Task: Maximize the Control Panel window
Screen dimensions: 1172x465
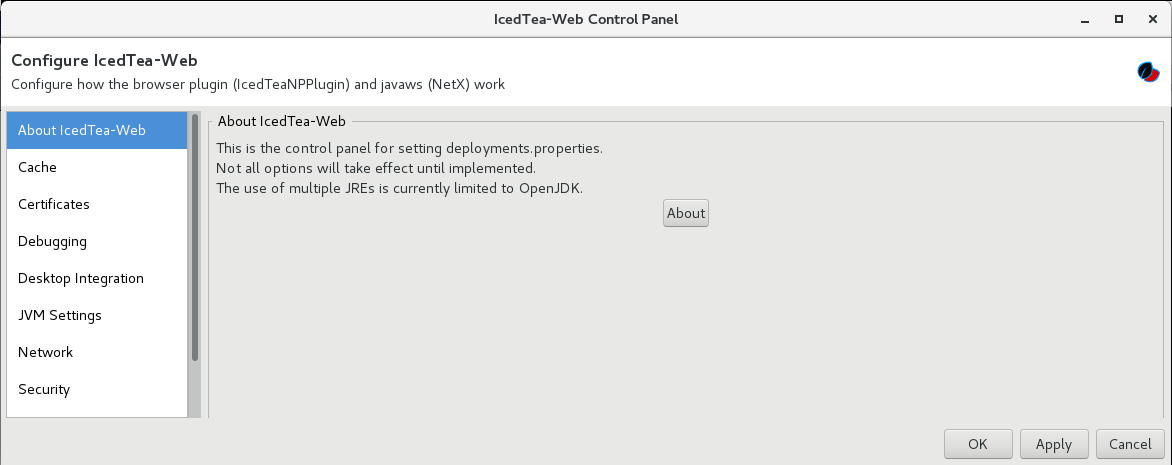Action: (x=1118, y=19)
